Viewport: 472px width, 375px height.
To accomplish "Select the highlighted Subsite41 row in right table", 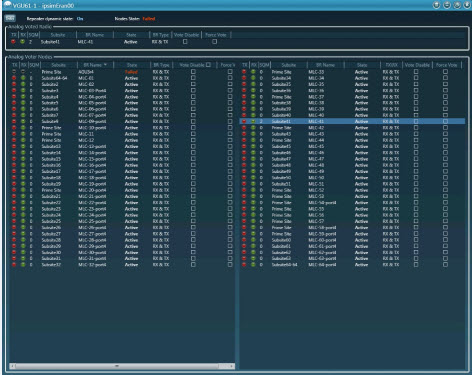I will pyautogui.click(x=352, y=122).
